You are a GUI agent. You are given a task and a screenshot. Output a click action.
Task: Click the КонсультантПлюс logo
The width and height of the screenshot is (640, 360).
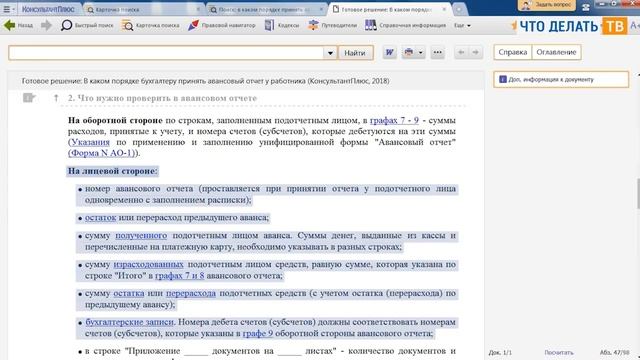(x=48, y=9)
